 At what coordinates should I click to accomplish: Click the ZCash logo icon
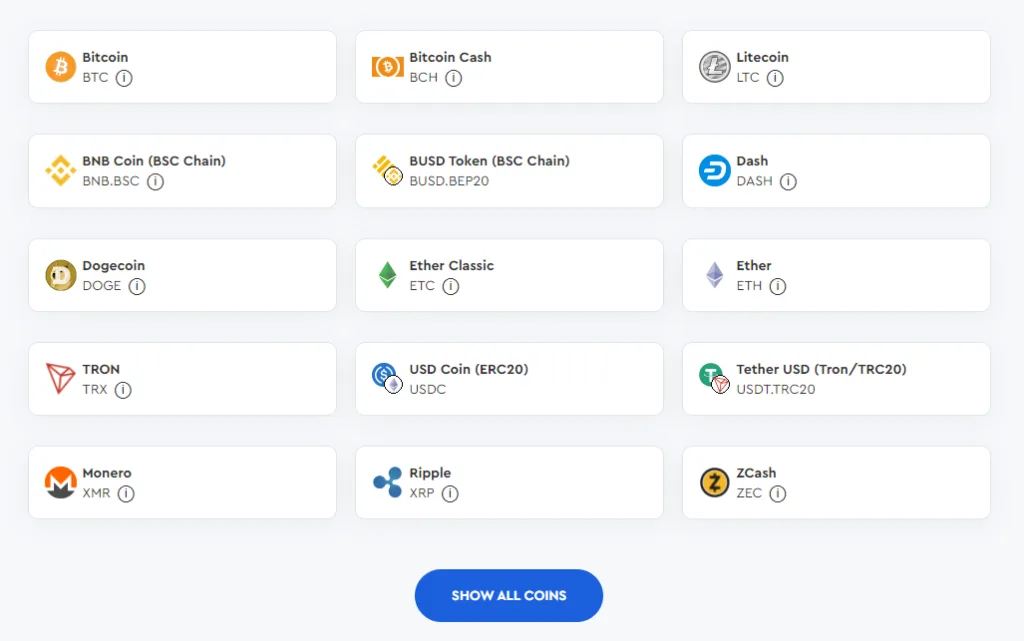click(715, 482)
